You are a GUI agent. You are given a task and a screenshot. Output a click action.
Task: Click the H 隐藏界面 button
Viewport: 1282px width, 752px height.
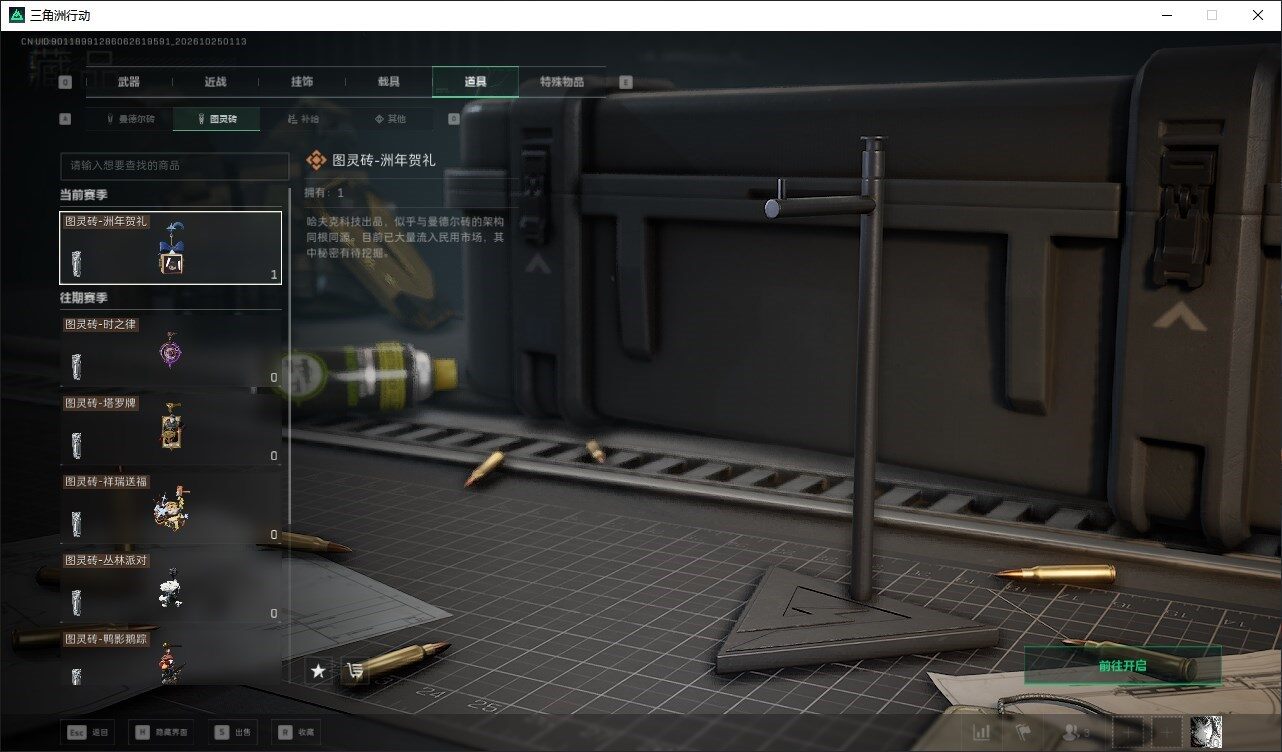click(160, 732)
